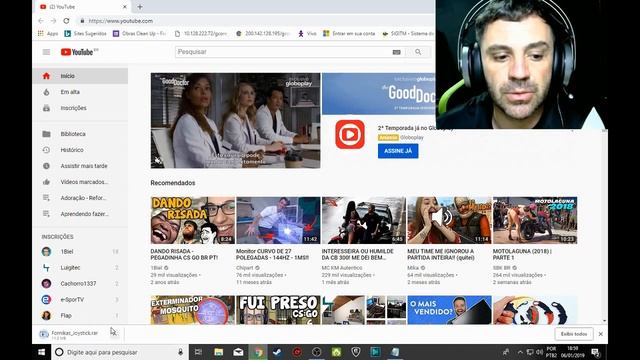
Task: Click volume icon in system tray
Action: pyautogui.click(x=539, y=352)
